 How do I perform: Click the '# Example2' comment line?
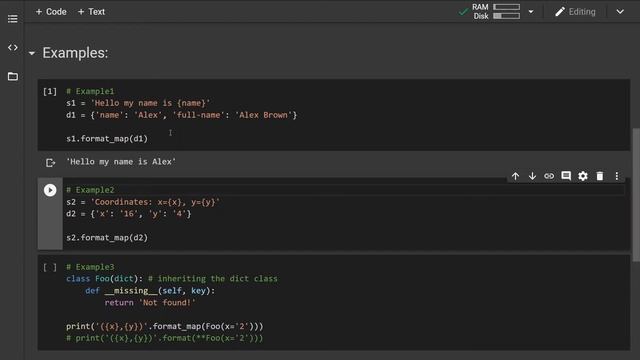tap(90, 190)
